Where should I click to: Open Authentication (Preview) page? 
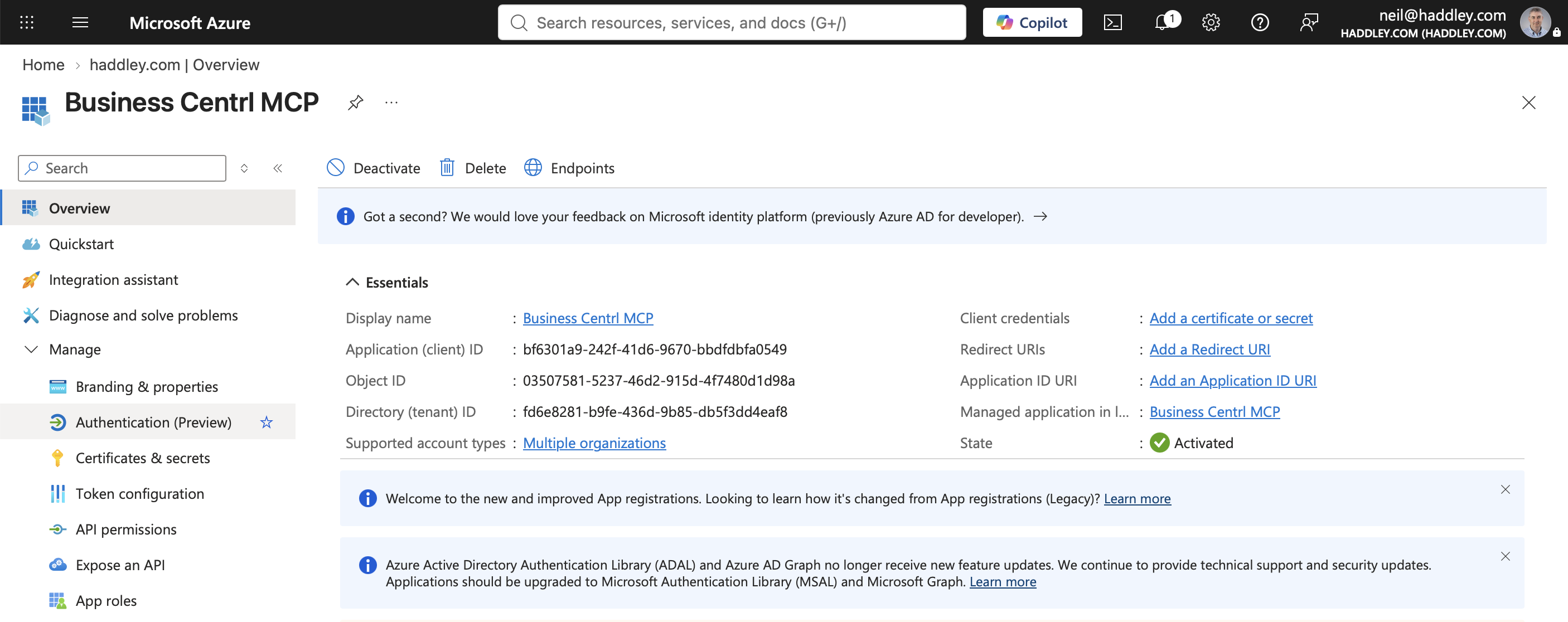(x=153, y=422)
